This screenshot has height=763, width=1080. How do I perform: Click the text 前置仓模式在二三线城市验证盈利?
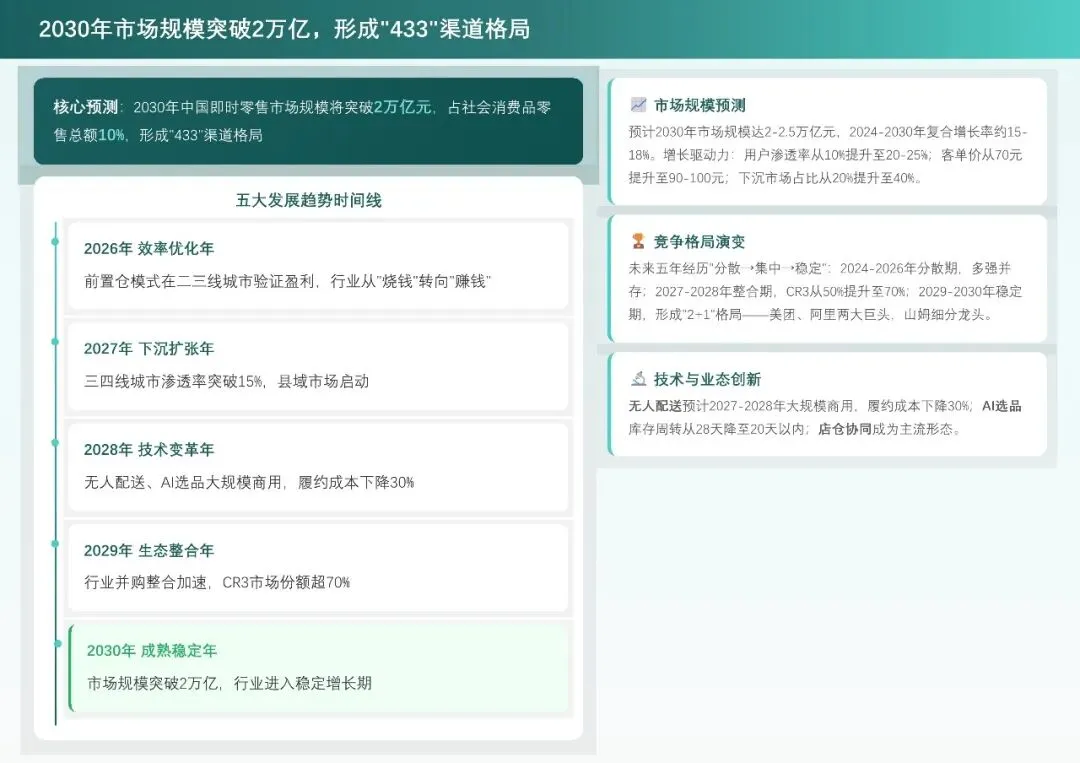click(x=199, y=281)
